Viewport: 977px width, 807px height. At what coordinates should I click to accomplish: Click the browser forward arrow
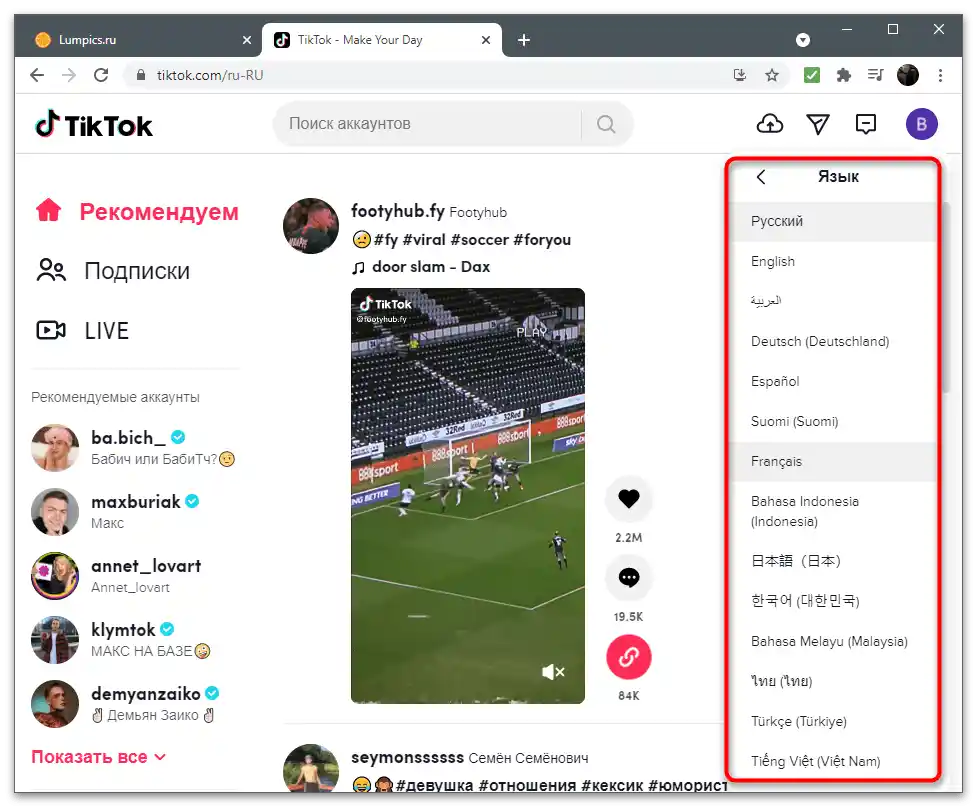click(x=69, y=75)
